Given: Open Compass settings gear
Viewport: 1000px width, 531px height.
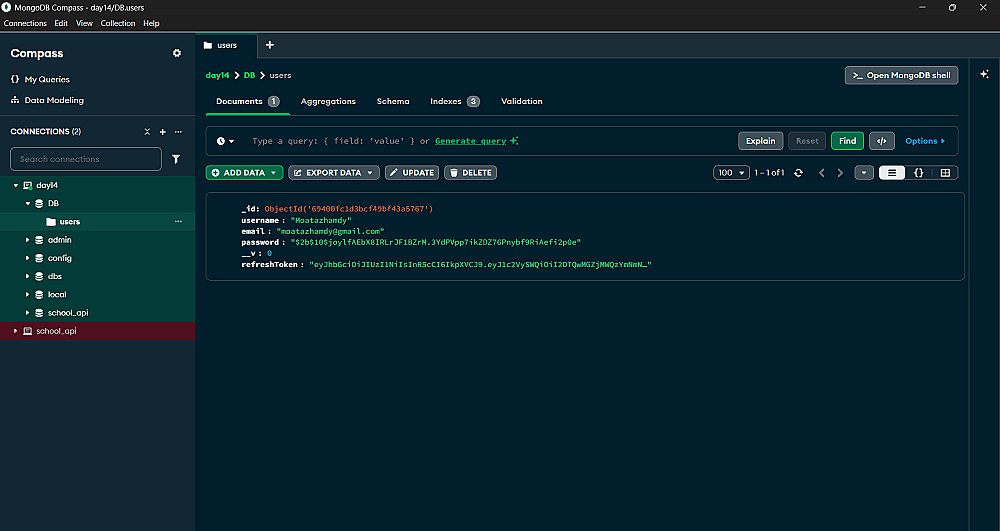Looking at the screenshot, I should [x=177, y=53].
